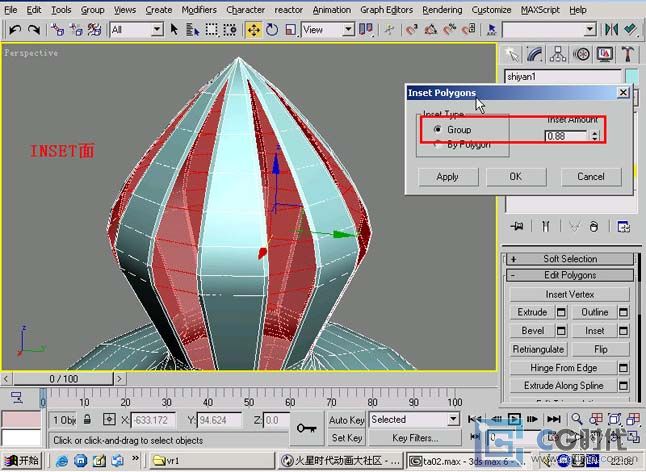Image resolution: width=646 pixels, height=472 pixels.
Task: Expand the Soft Selection rollout
Action: point(570,259)
